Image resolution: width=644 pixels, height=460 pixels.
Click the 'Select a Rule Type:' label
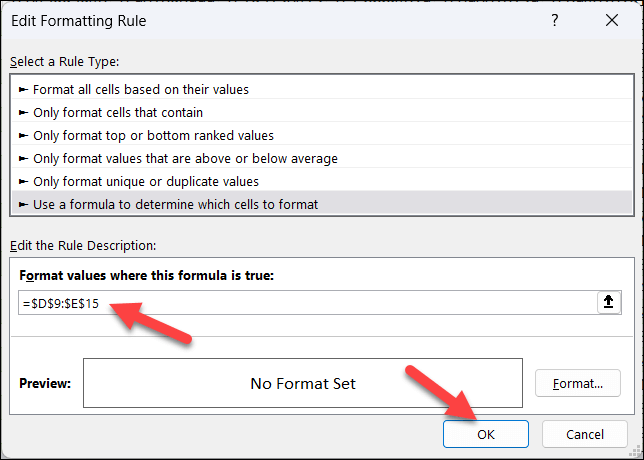[x=64, y=62]
